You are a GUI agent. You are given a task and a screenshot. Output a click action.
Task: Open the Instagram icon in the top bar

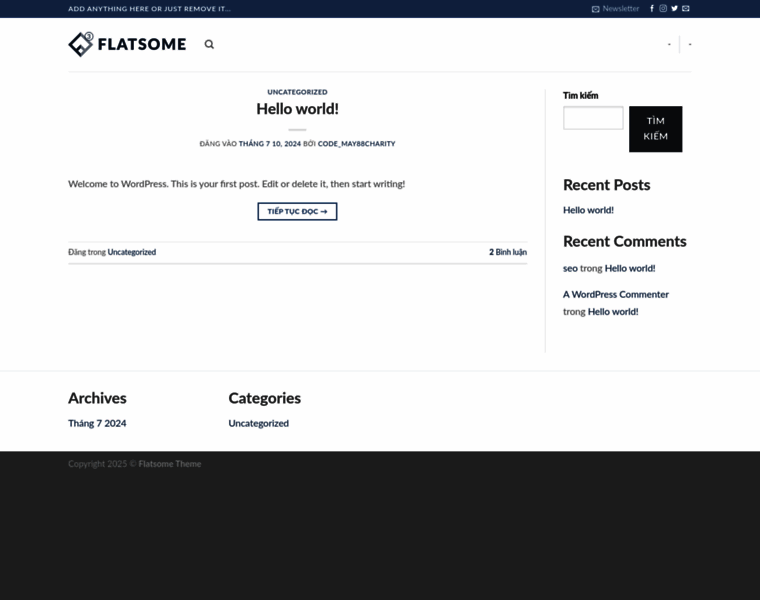[663, 8]
